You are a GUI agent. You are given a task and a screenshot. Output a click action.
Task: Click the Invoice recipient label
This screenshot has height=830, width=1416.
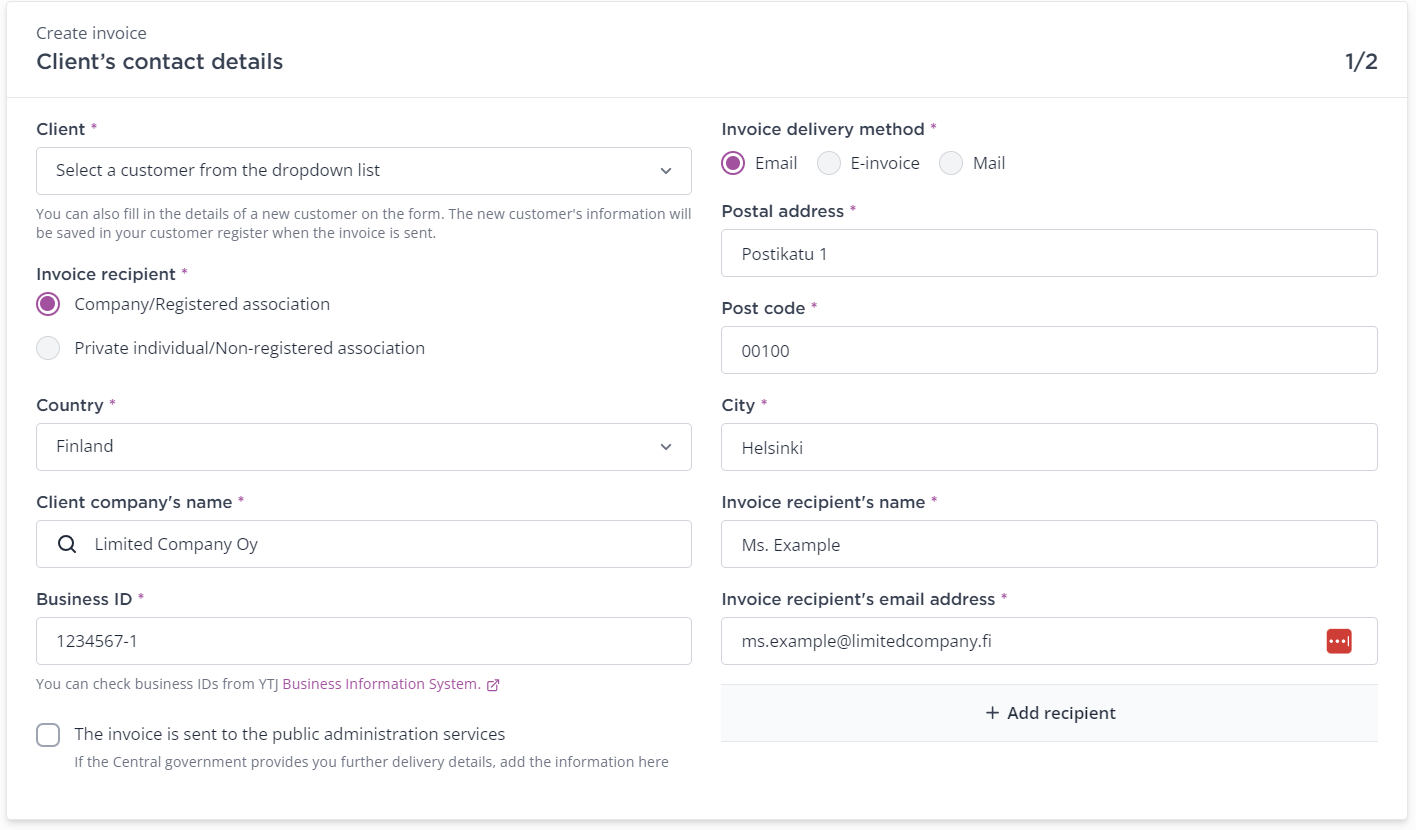106,274
